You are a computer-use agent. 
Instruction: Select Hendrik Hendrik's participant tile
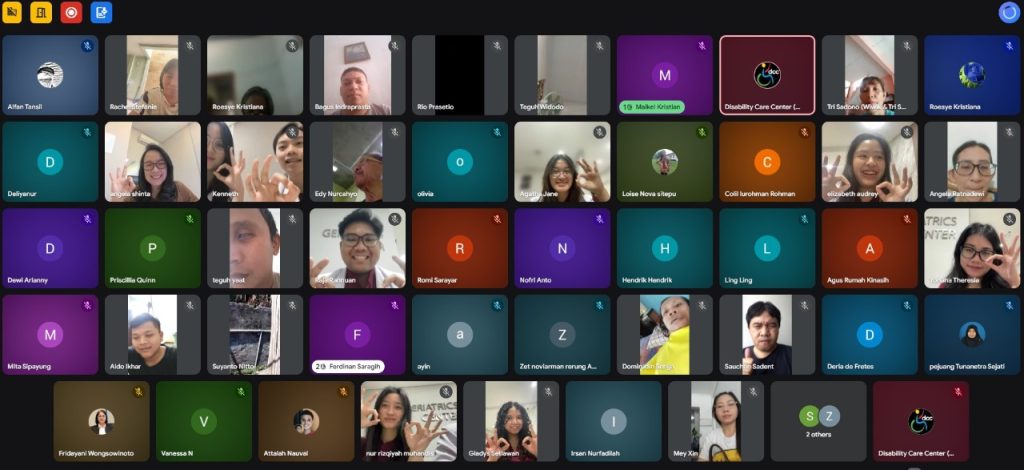(x=664, y=248)
